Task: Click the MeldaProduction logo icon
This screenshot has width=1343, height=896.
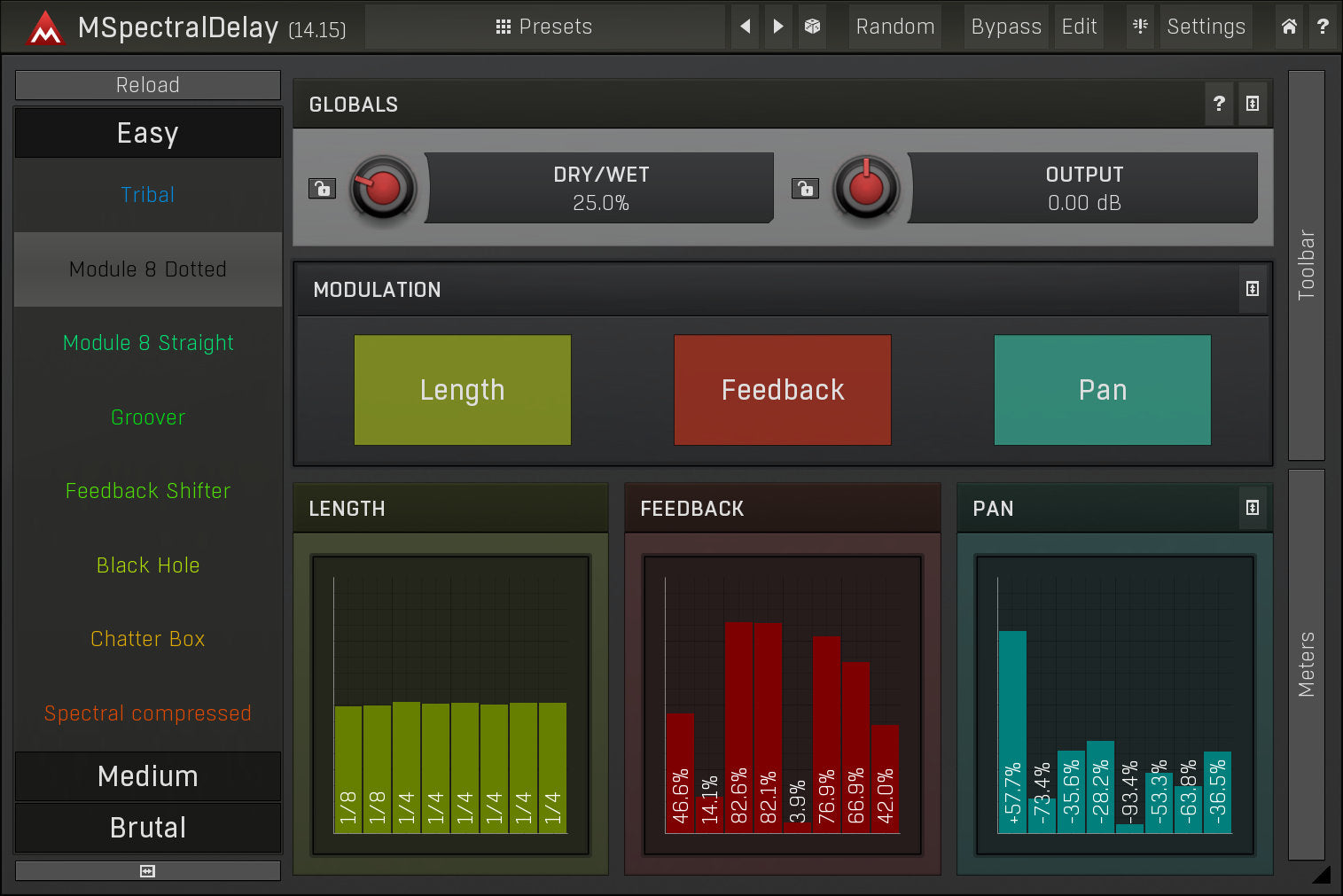Action: pyautogui.click(x=44, y=28)
